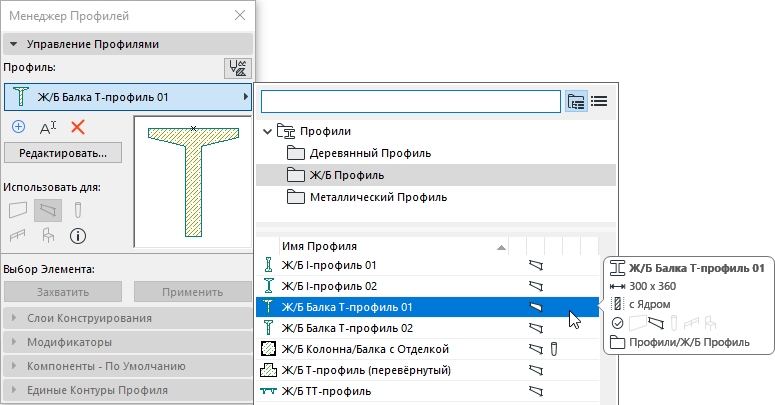Switch to flat list view icon
Viewport: 775px width, 405px height.
[599, 101]
